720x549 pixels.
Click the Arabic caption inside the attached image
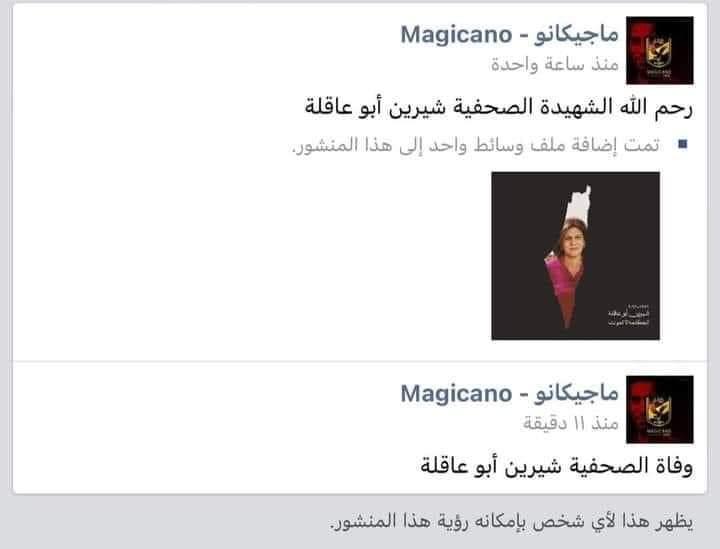[x=628, y=316]
